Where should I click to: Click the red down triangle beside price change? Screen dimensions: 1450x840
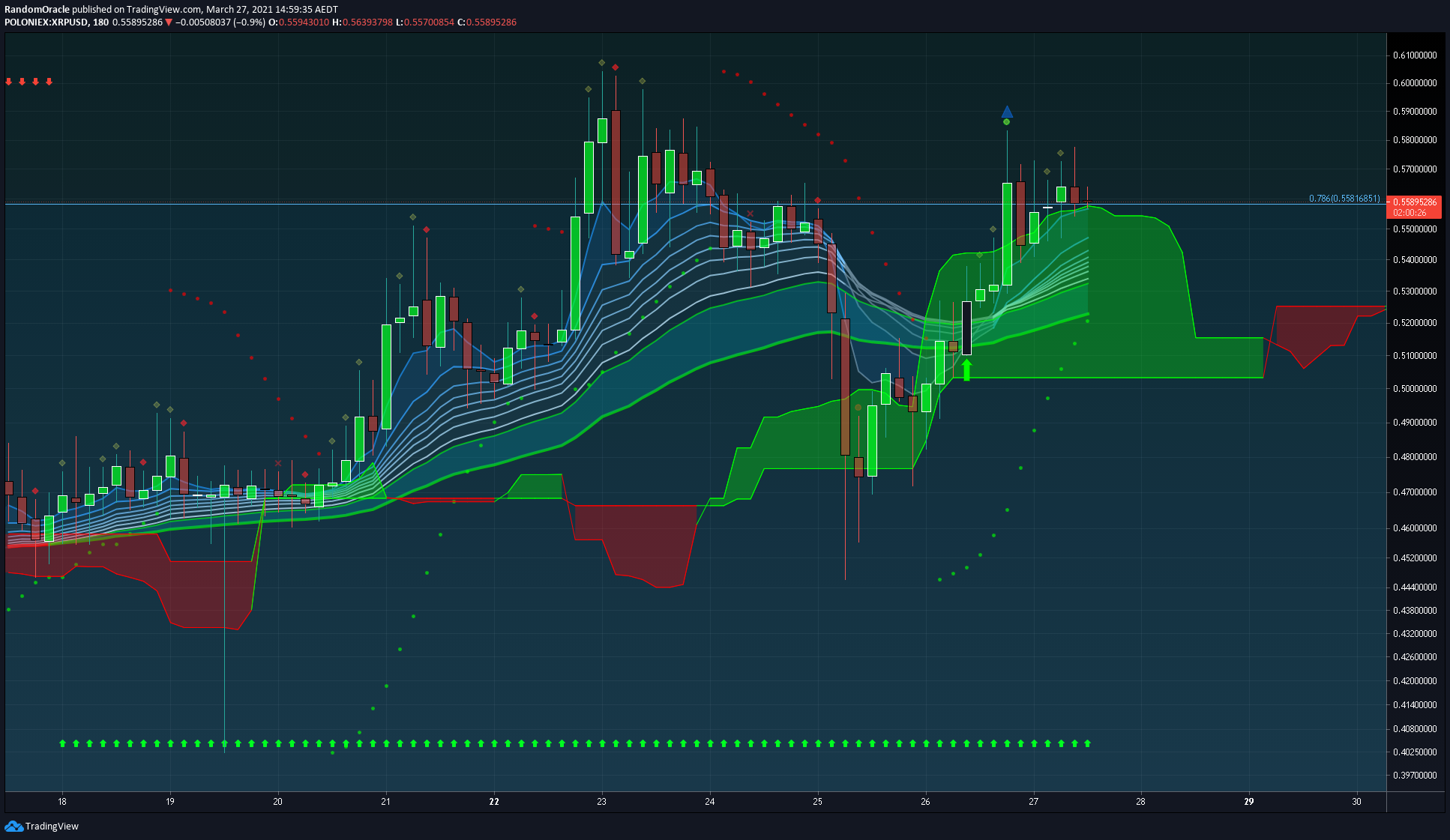169,22
